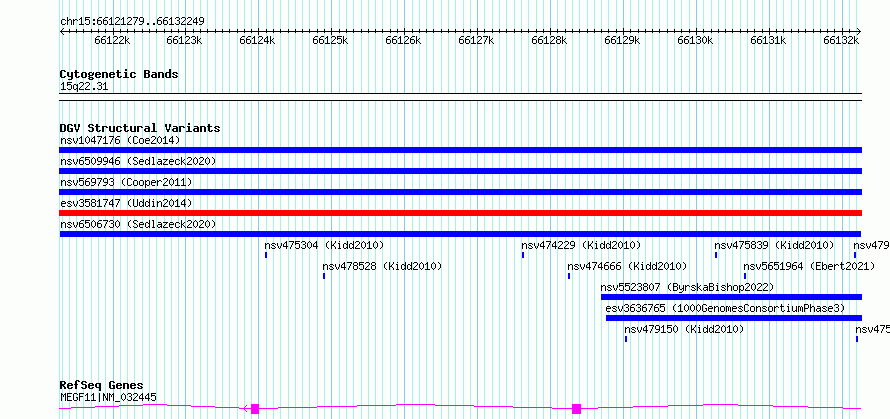Click the nsv5651964 (Ebert2021) marker
890x419 pixels.
745,276
